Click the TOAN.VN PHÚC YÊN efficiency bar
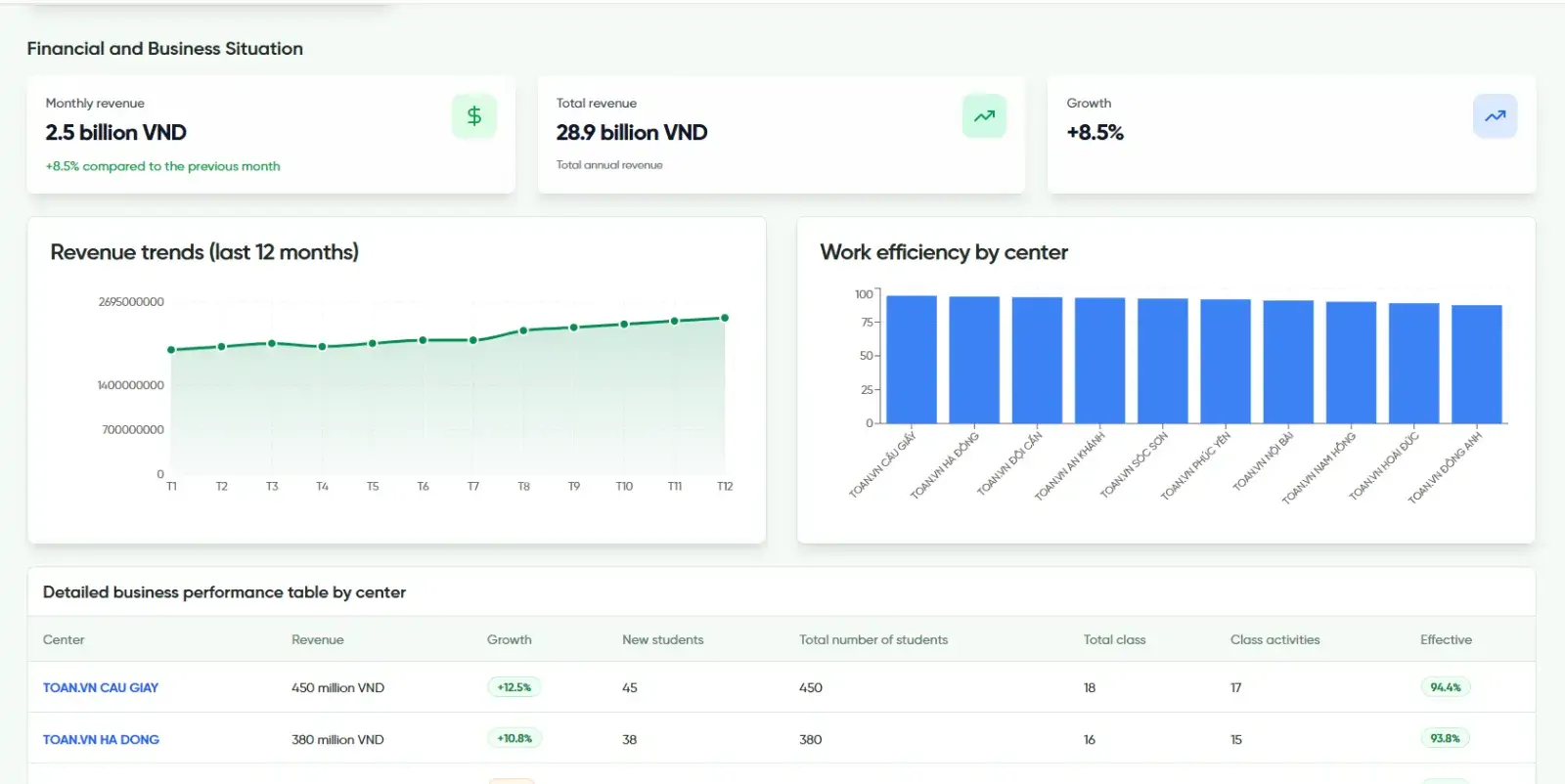The height and width of the screenshot is (784, 1565). (1226, 362)
